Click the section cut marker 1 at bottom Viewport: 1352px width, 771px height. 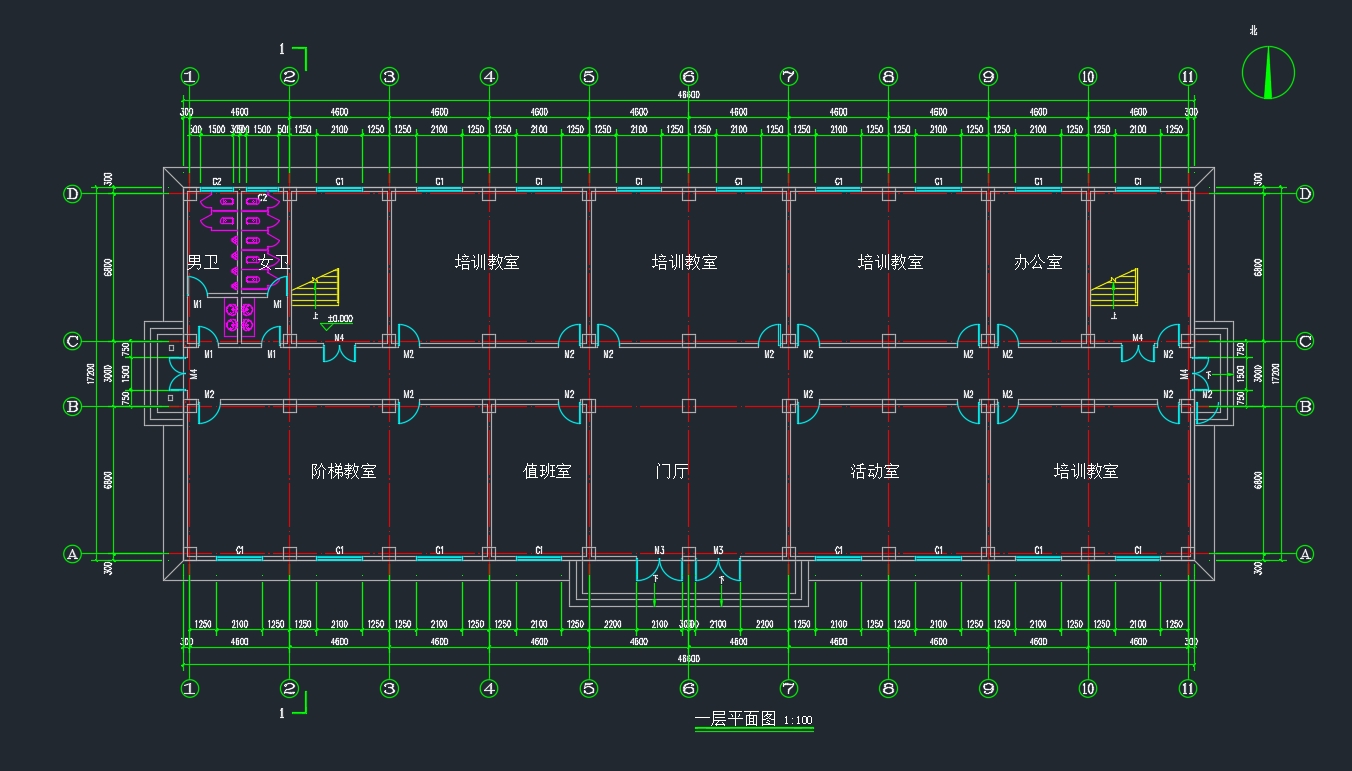(x=292, y=705)
